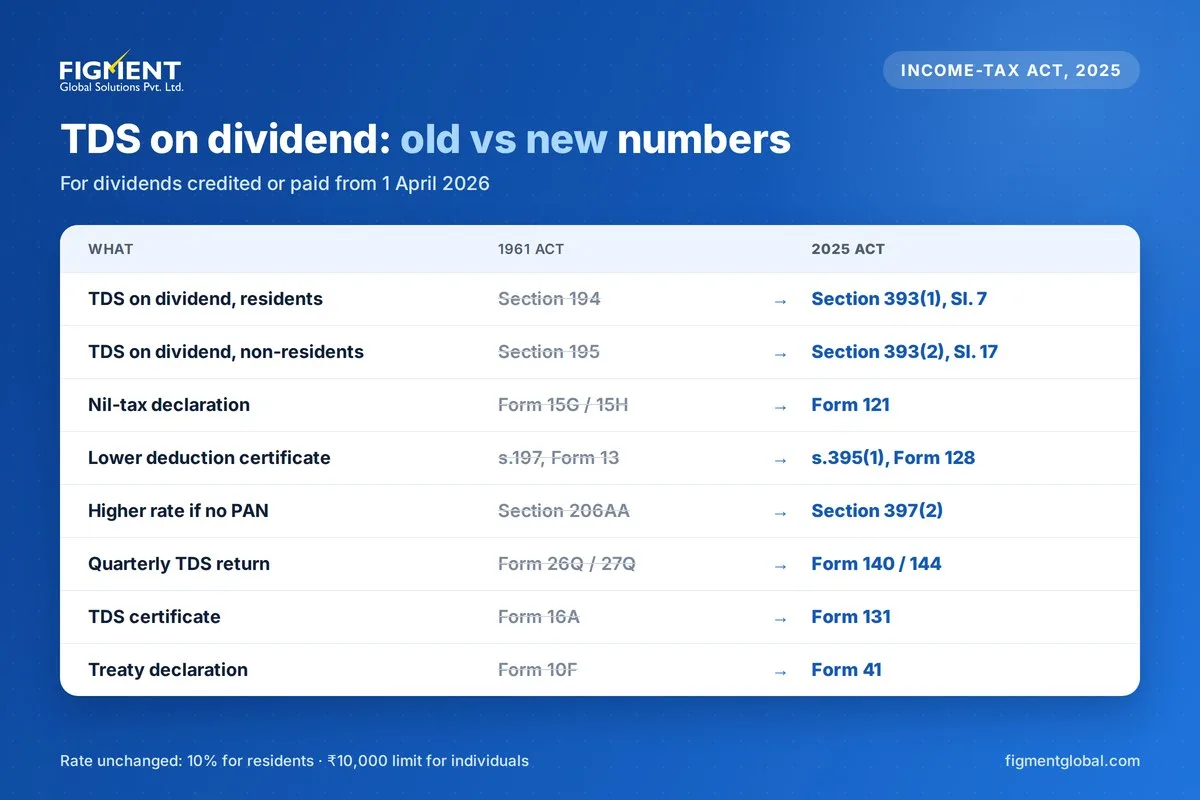Click the footer note 'Rate unchanged: 10% for residents'
This screenshot has height=800, width=1200.
[x=187, y=761]
